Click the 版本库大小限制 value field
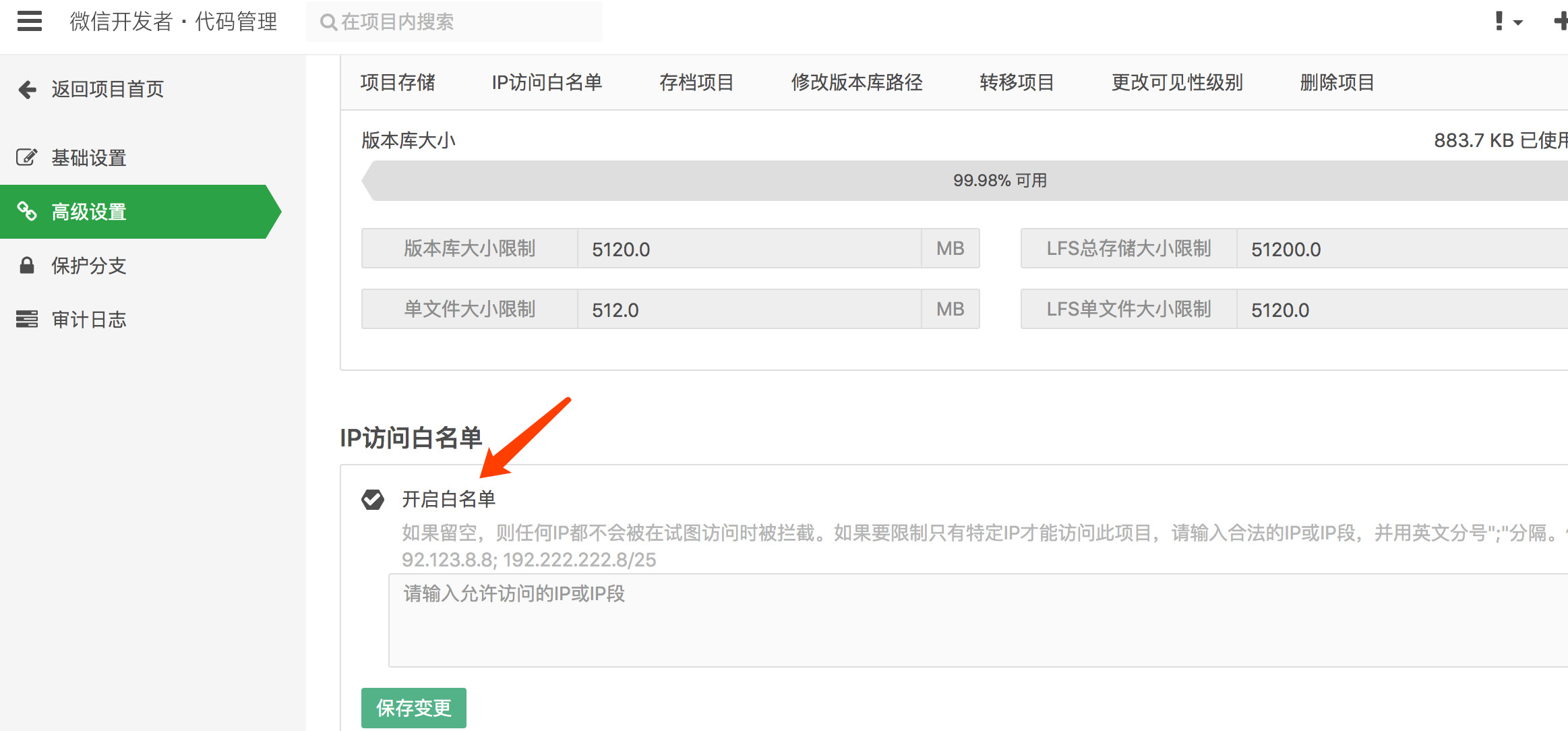The image size is (1568, 731). pos(748,249)
